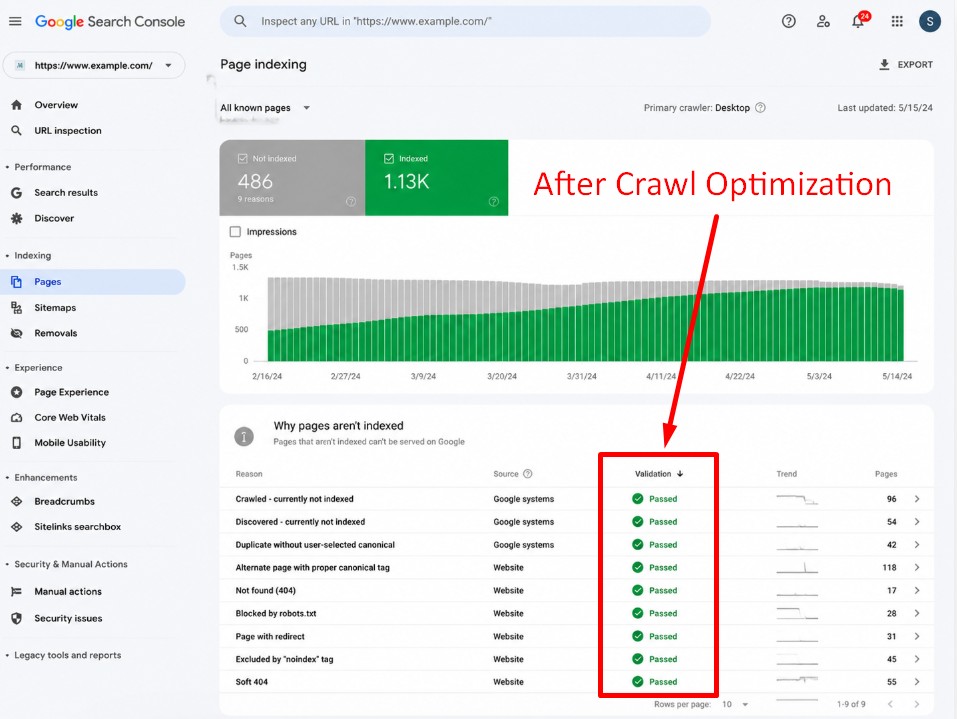Toggle the Impressions checkbox
The image size is (957, 719).
pos(235,232)
